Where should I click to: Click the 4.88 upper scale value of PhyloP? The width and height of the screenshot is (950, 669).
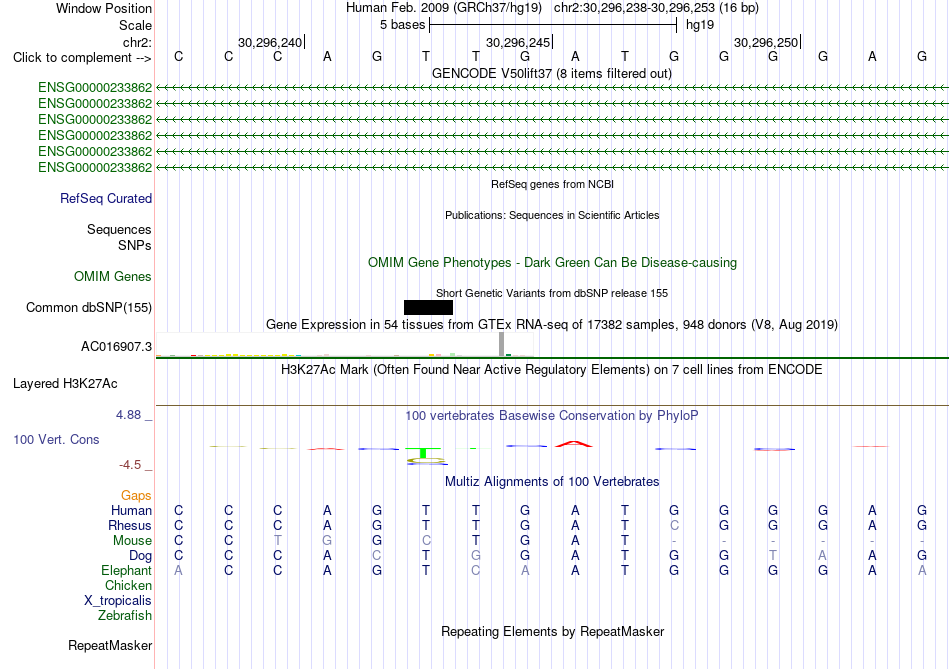[128, 415]
